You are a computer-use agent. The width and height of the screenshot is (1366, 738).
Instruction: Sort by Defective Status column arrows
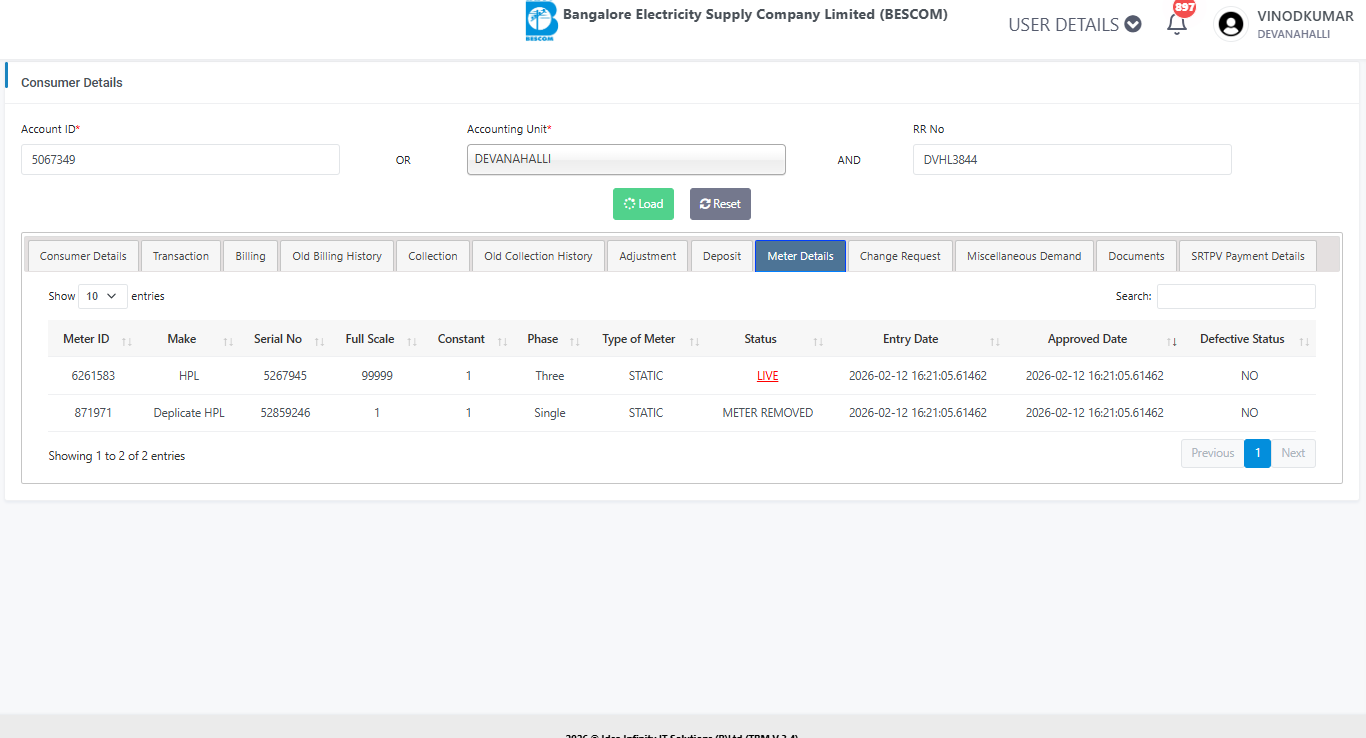1303,341
